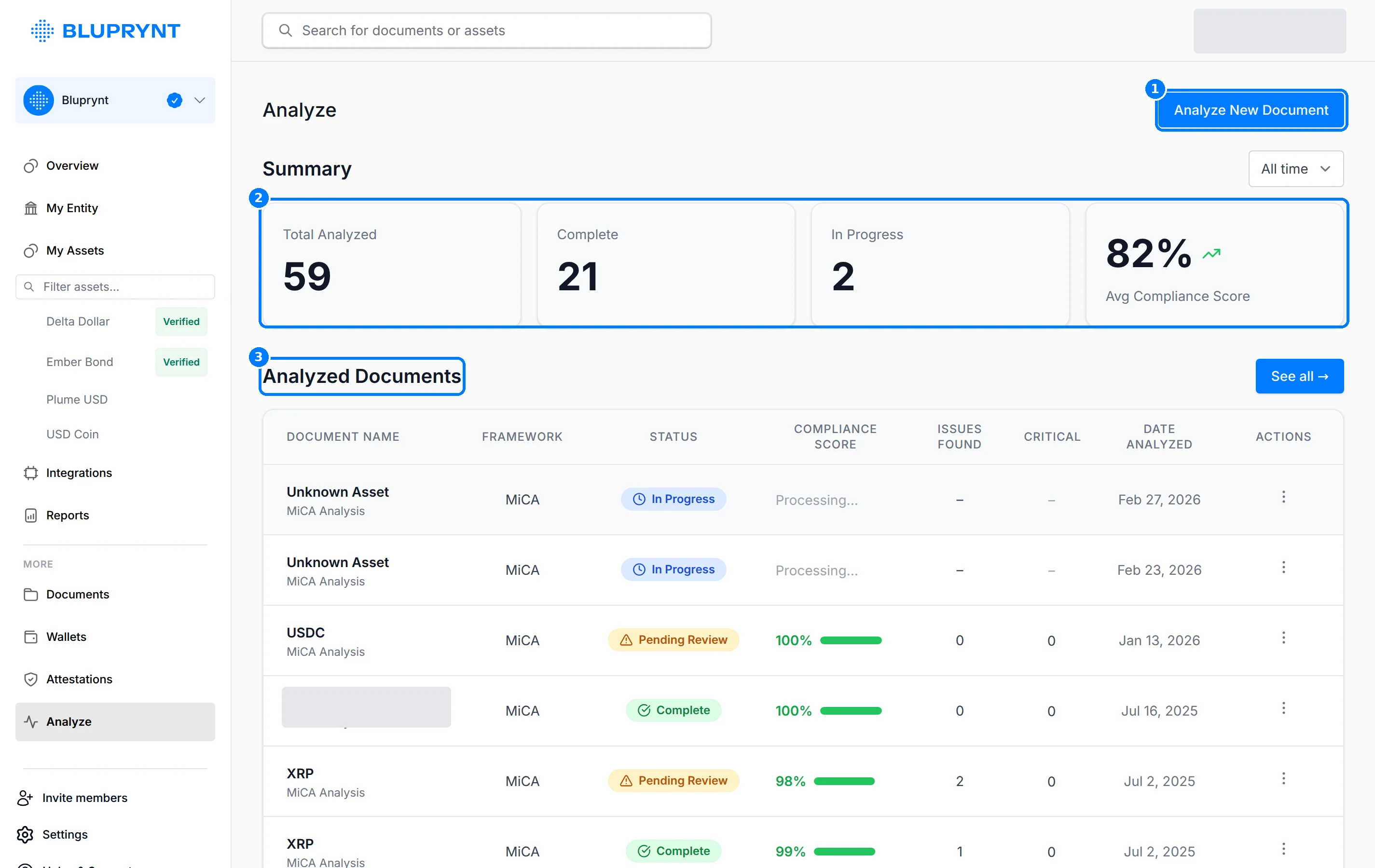Open Integrations from the sidebar
Screen dimensions: 1375x868
79,473
